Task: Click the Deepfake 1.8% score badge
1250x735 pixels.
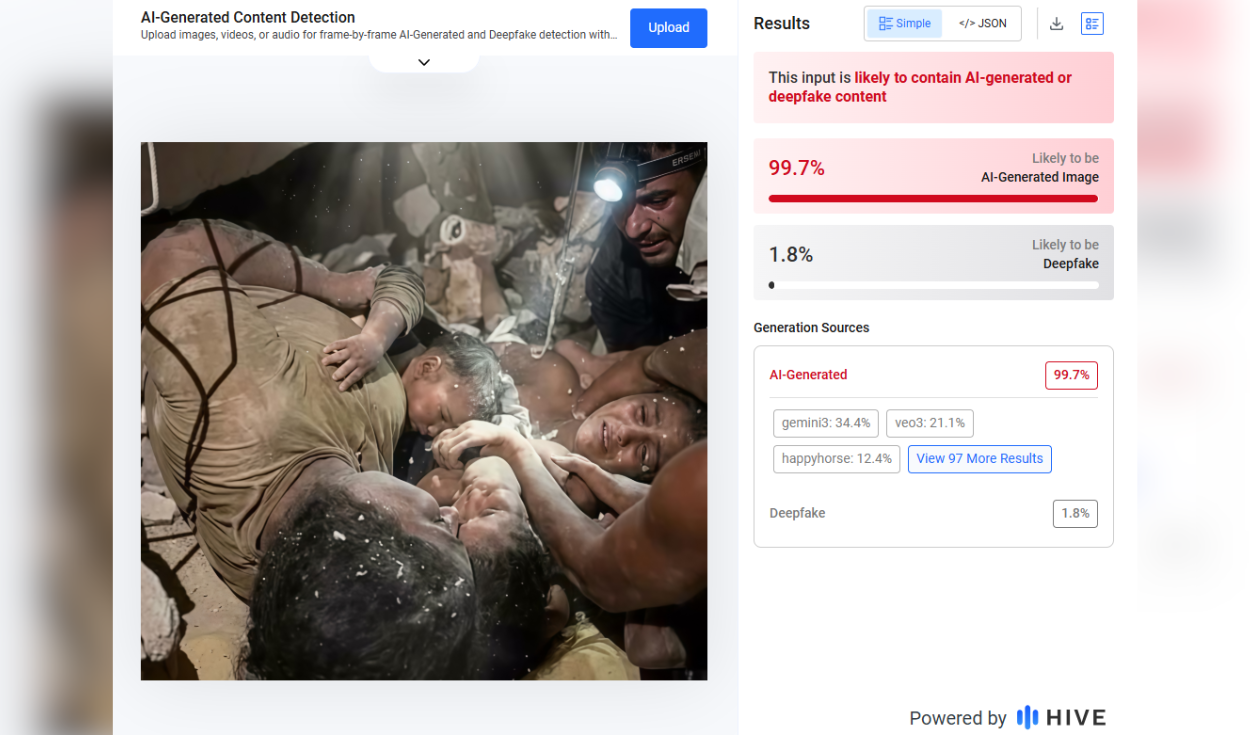Action: tap(1075, 514)
